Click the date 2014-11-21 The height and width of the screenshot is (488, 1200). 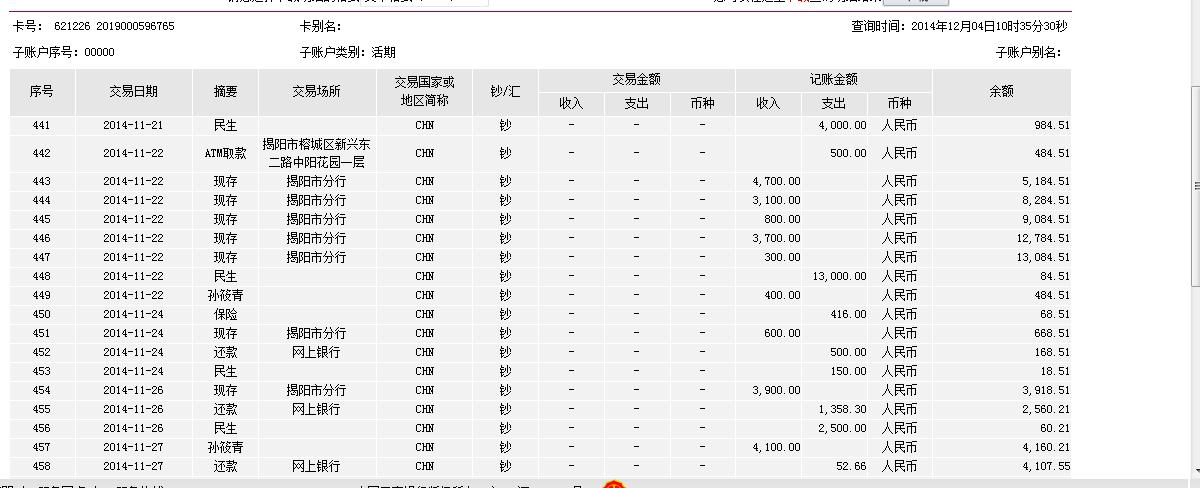tap(133, 126)
